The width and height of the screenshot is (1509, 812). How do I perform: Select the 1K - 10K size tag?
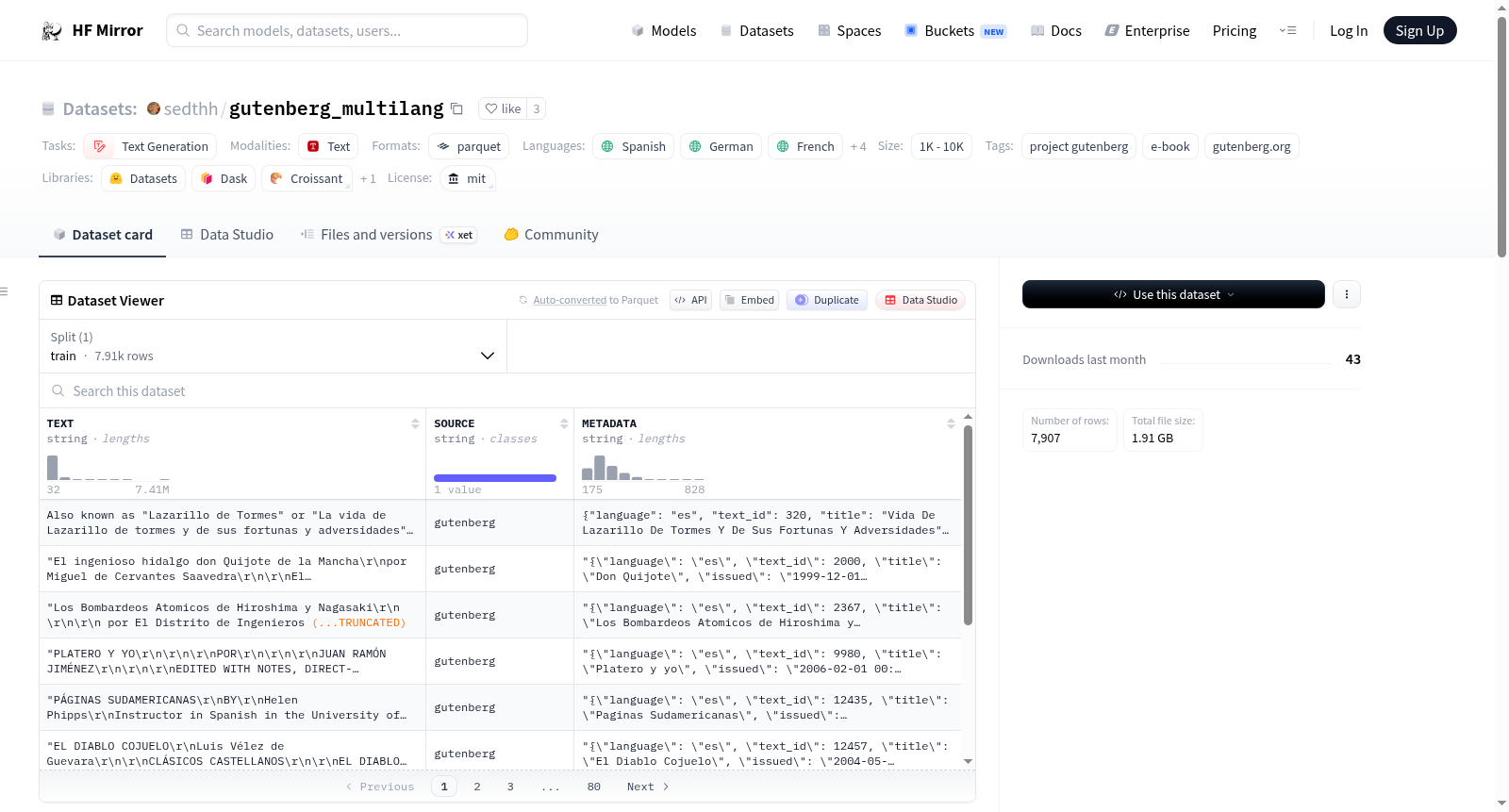941,146
